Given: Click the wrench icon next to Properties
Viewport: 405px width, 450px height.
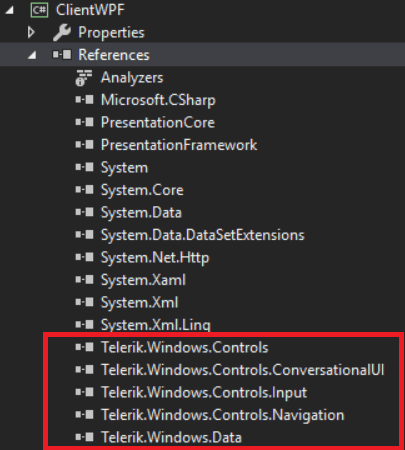Looking at the screenshot, I should coord(62,33).
